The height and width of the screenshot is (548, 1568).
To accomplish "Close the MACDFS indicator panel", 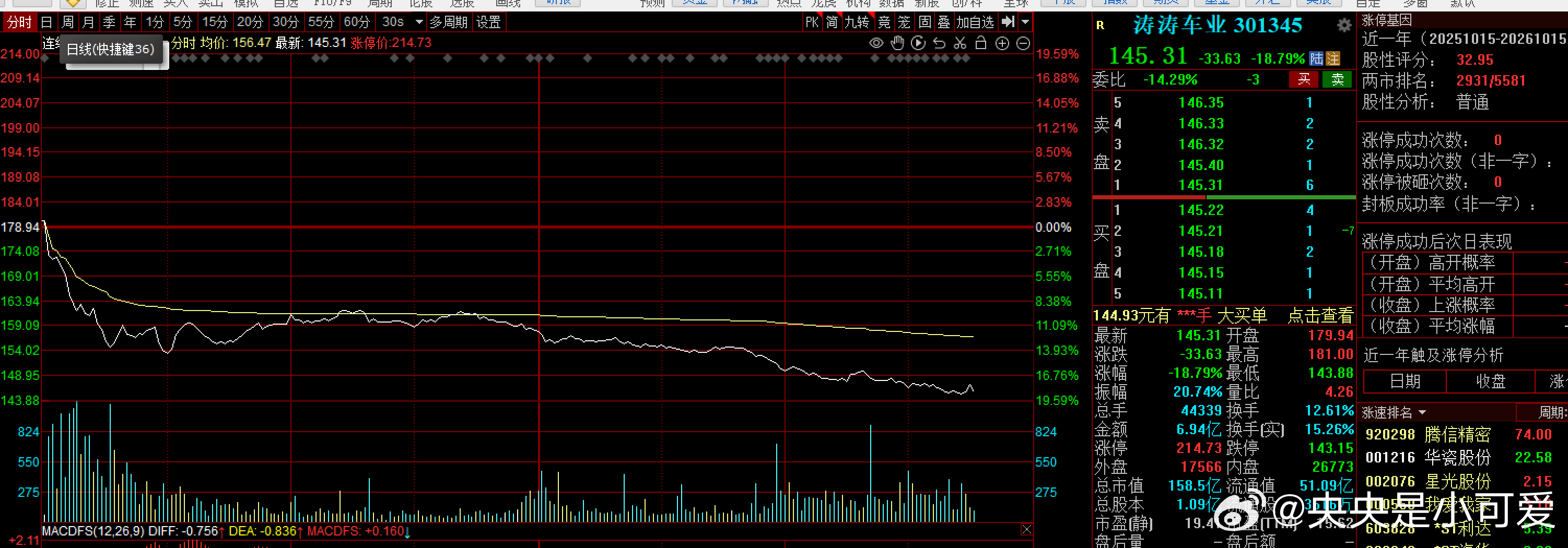I will [x=1026, y=530].
